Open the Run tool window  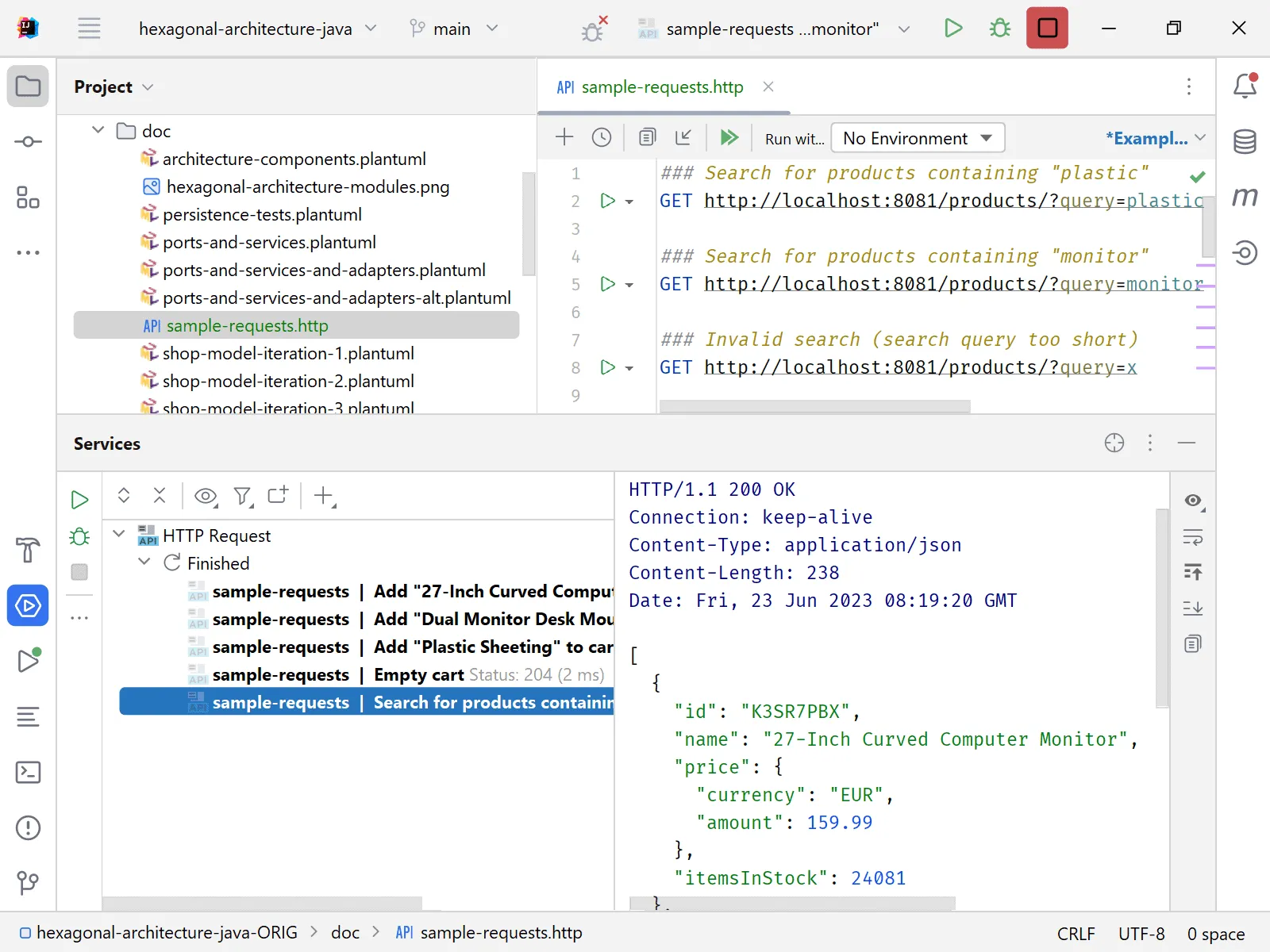28,660
